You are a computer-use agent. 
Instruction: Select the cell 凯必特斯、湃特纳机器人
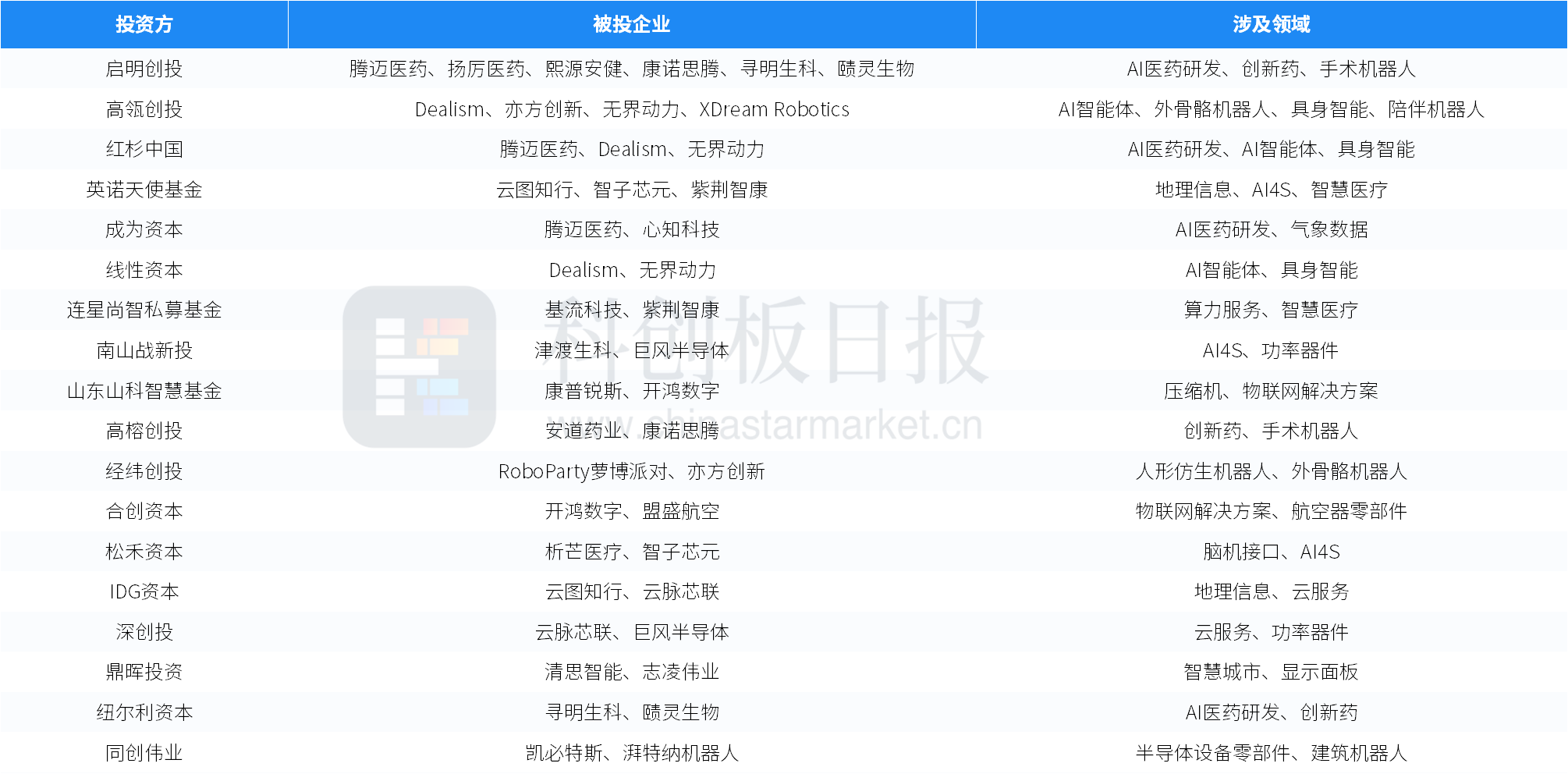pyautogui.click(x=632, y=753)
